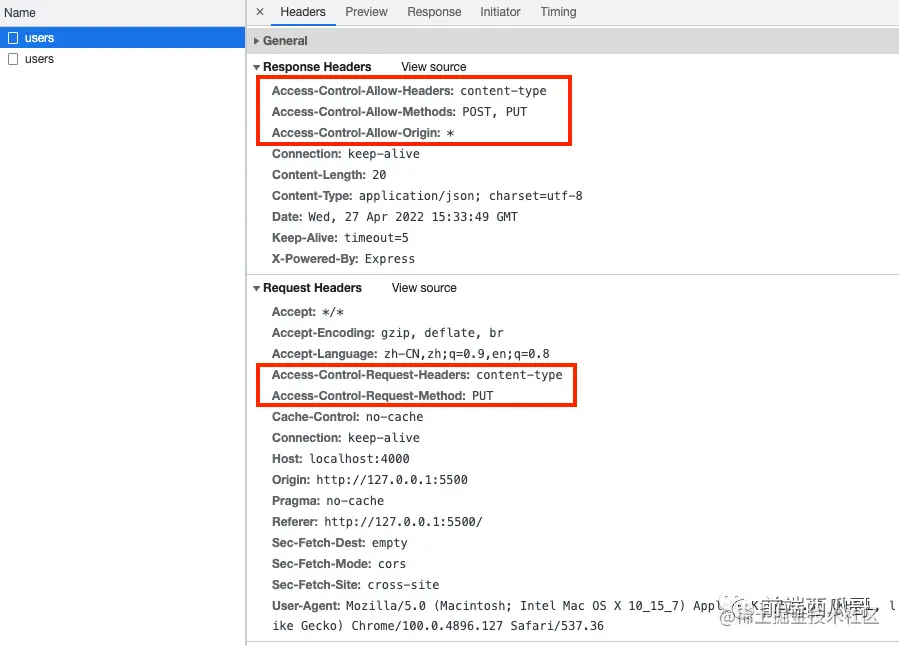The width and height of the screenshot is (899, 646).
Task: Click View source beside Request Headers
Action: pyautogui.click(x=424, y=288)
